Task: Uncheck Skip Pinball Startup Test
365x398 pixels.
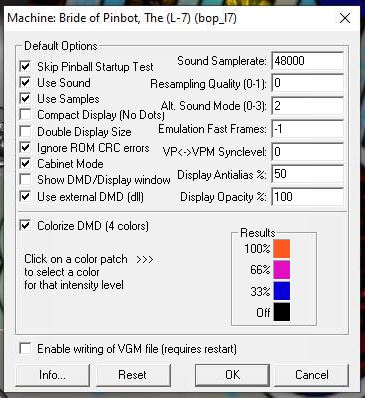Action: click(x=25, y=66)
